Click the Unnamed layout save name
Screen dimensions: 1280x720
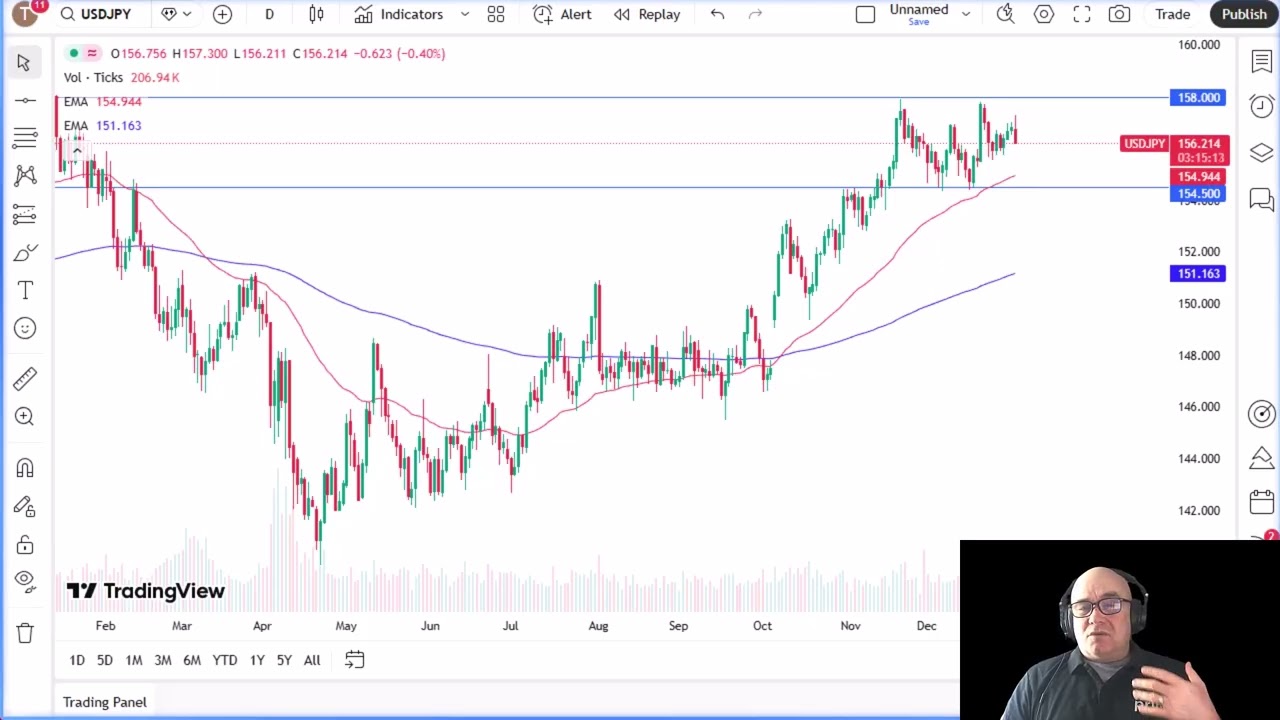pyautogui.click(x=918, y=14)
